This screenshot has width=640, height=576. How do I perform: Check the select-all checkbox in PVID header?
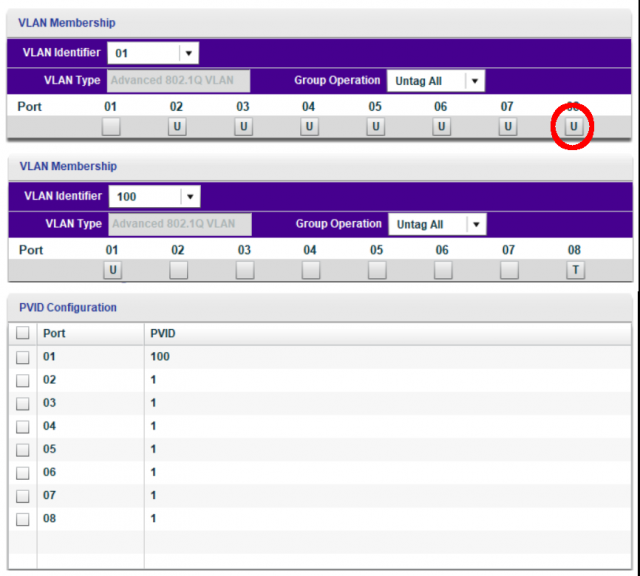pyautogui.click(x=22, y=333)
